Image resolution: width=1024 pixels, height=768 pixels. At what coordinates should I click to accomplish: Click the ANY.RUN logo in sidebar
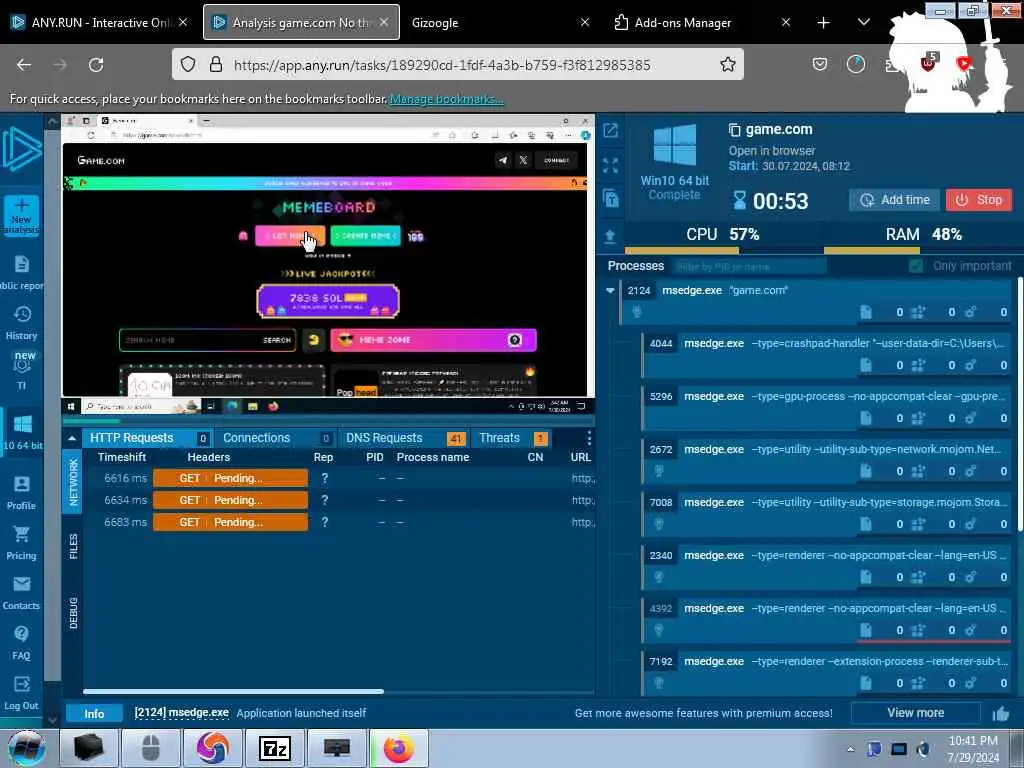pos(22,150)
